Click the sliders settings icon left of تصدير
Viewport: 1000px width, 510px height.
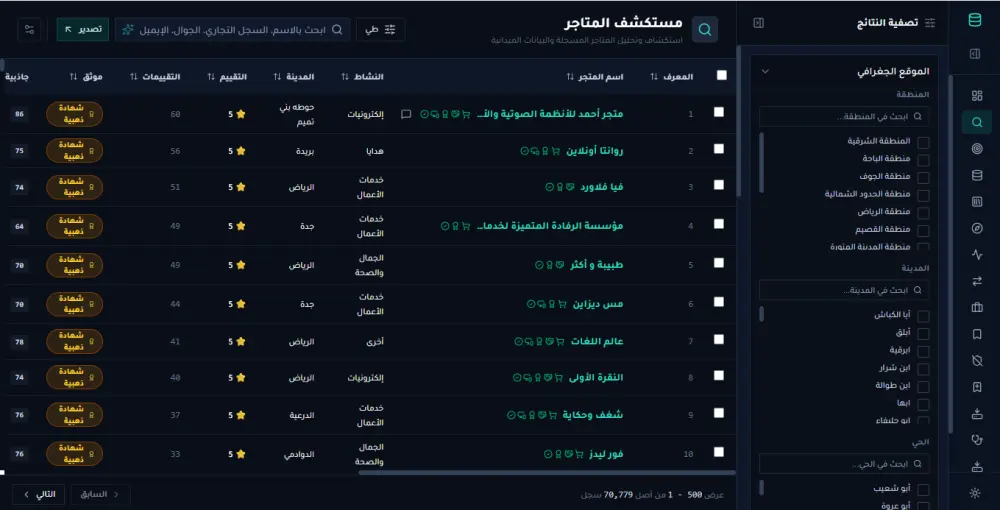tap(29, 29)
